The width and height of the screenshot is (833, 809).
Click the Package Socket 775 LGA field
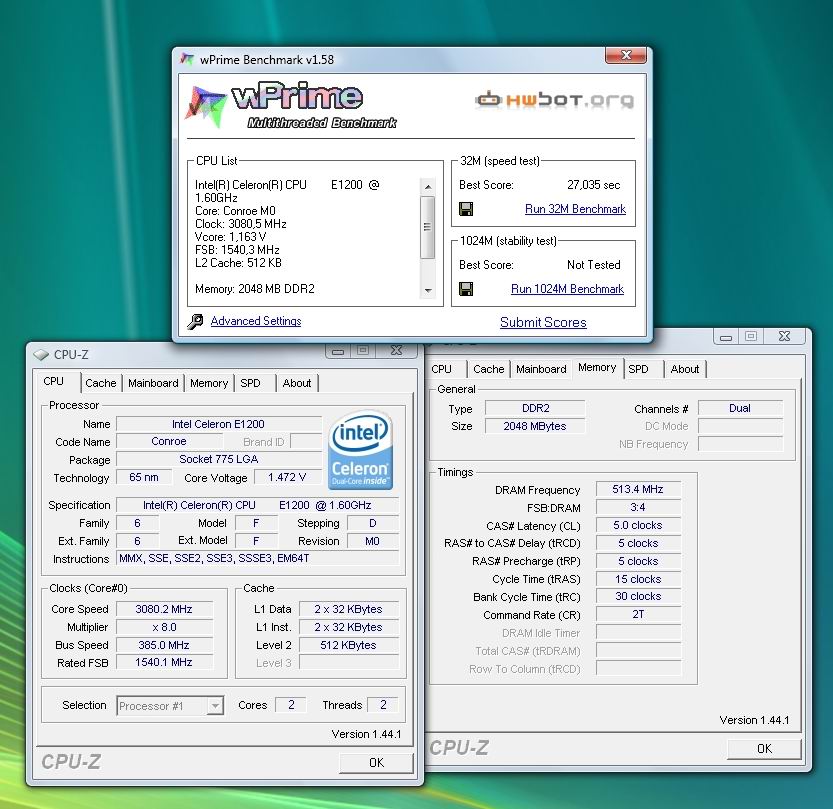[218, 459]
